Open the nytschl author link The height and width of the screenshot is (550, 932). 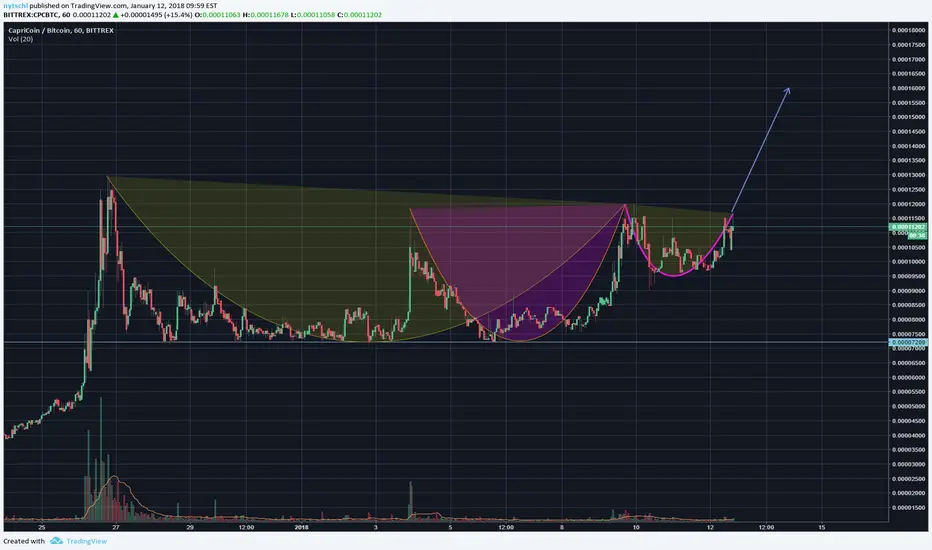(x=15, y=5)
